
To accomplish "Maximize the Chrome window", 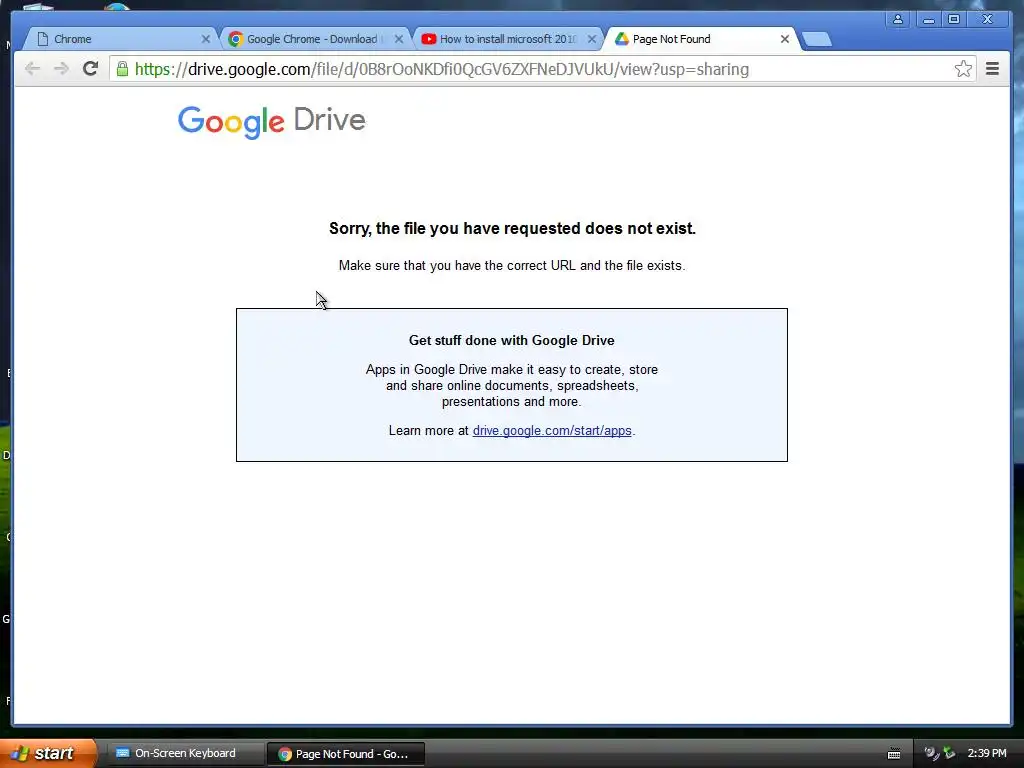I will point(954,20).
